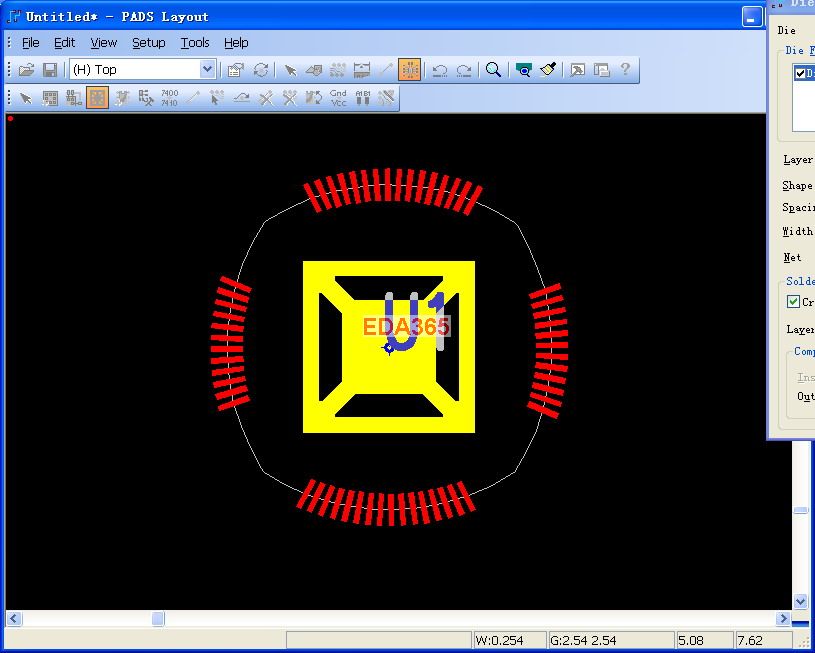Open the File menu
The image size is (815, 653).
30,43
